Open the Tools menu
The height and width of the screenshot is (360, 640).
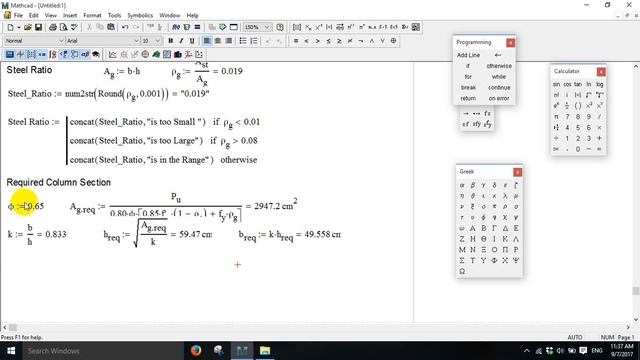point(114,16)
